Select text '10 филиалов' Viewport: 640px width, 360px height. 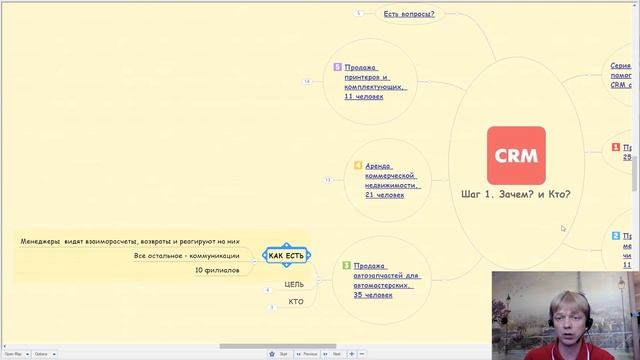click(217, 270)
